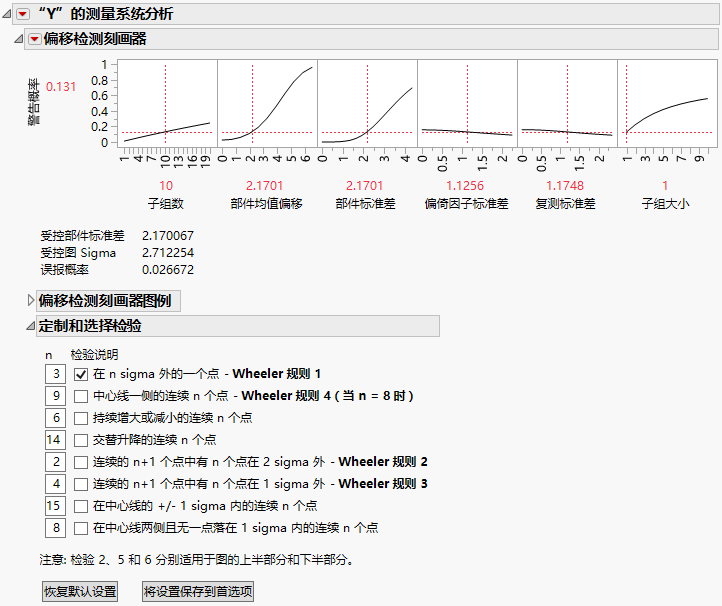This screenshot has height=606, width=722.
Task: Click the 偏倚因子标准差 value 1.1256
Action: [x=465, y=186]
